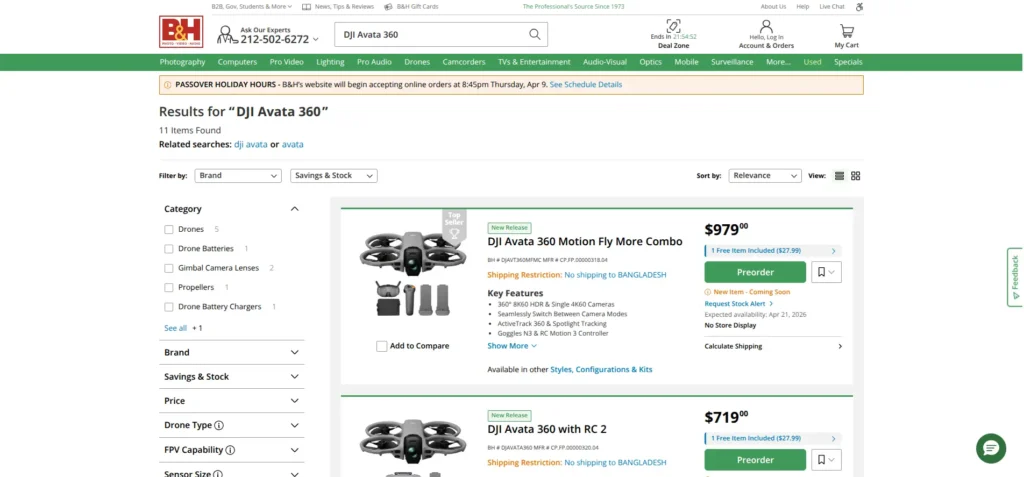The width and height of the screenshot is (1024, 477).
Task: Click the Feedback side tab
Action: click(1015, 277)
